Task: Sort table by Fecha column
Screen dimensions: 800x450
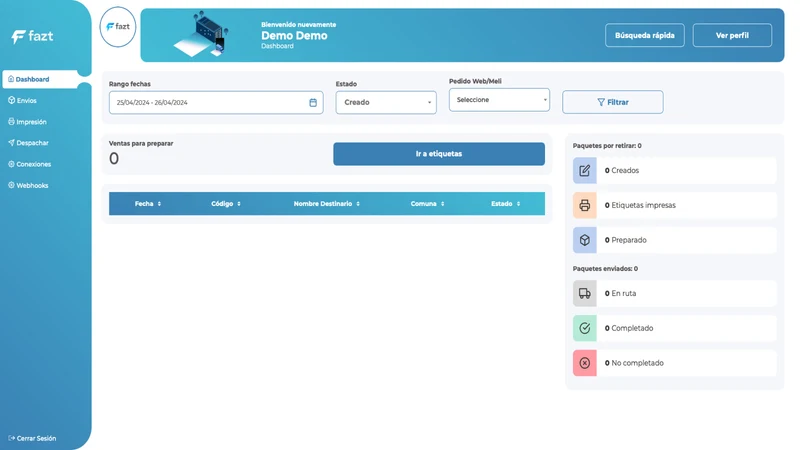Action: coord(148,204)
